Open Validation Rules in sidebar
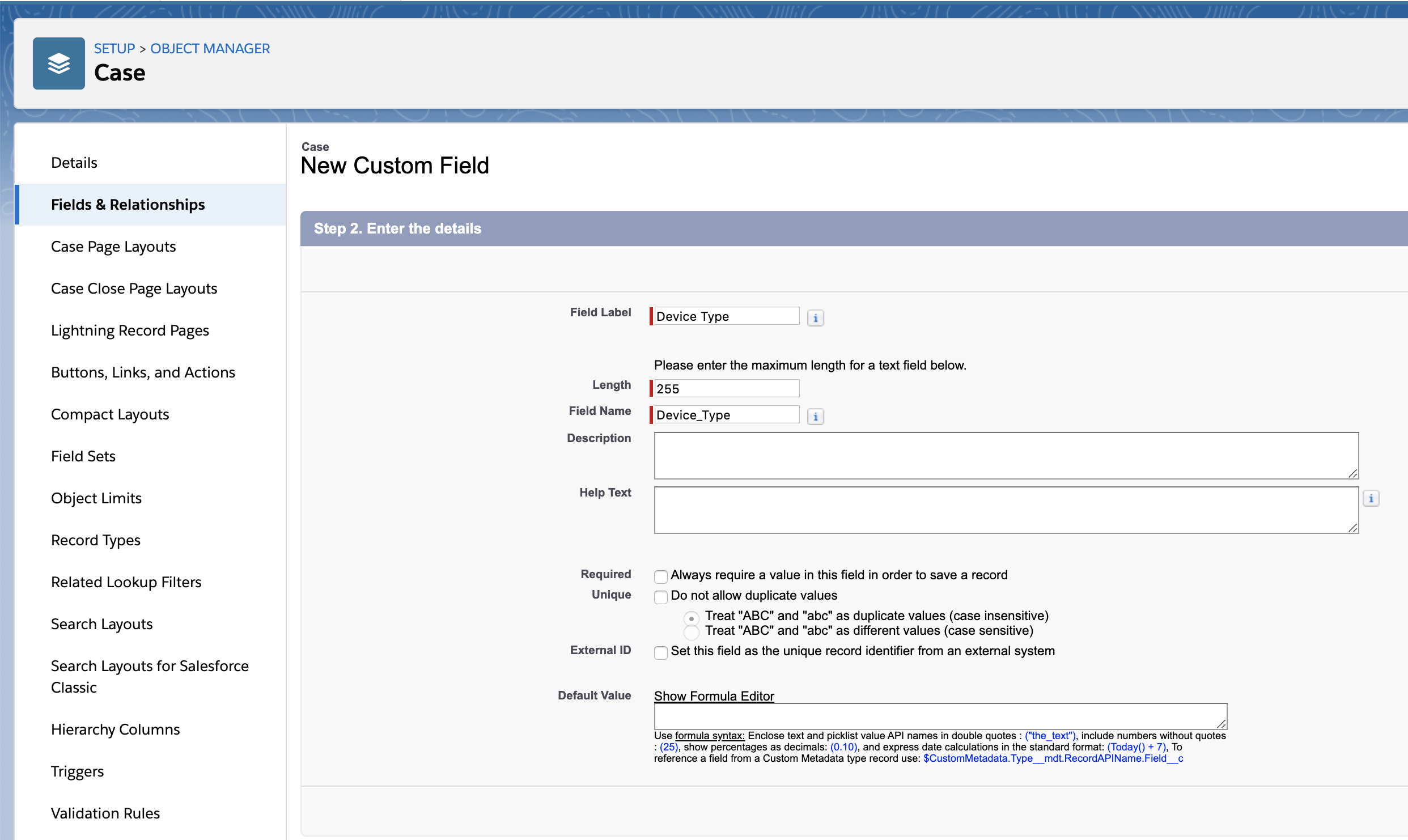The image size is (1408, 840). (x=105, y=813)
